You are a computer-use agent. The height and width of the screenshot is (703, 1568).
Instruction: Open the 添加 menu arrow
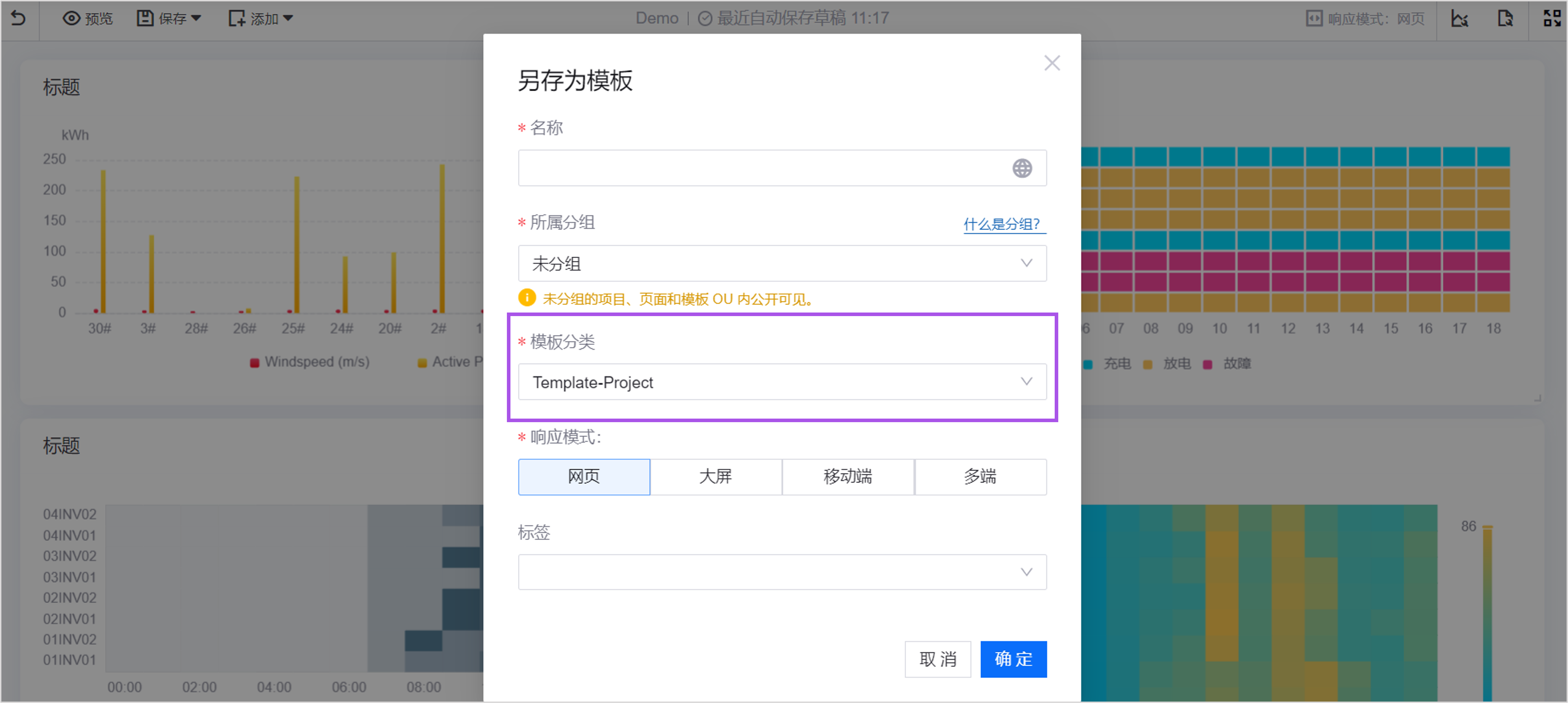[288, 18]
